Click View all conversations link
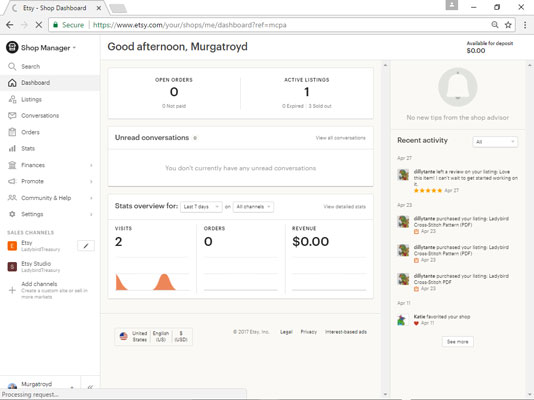This screenshot has width=534, height=400. point(341,138)
